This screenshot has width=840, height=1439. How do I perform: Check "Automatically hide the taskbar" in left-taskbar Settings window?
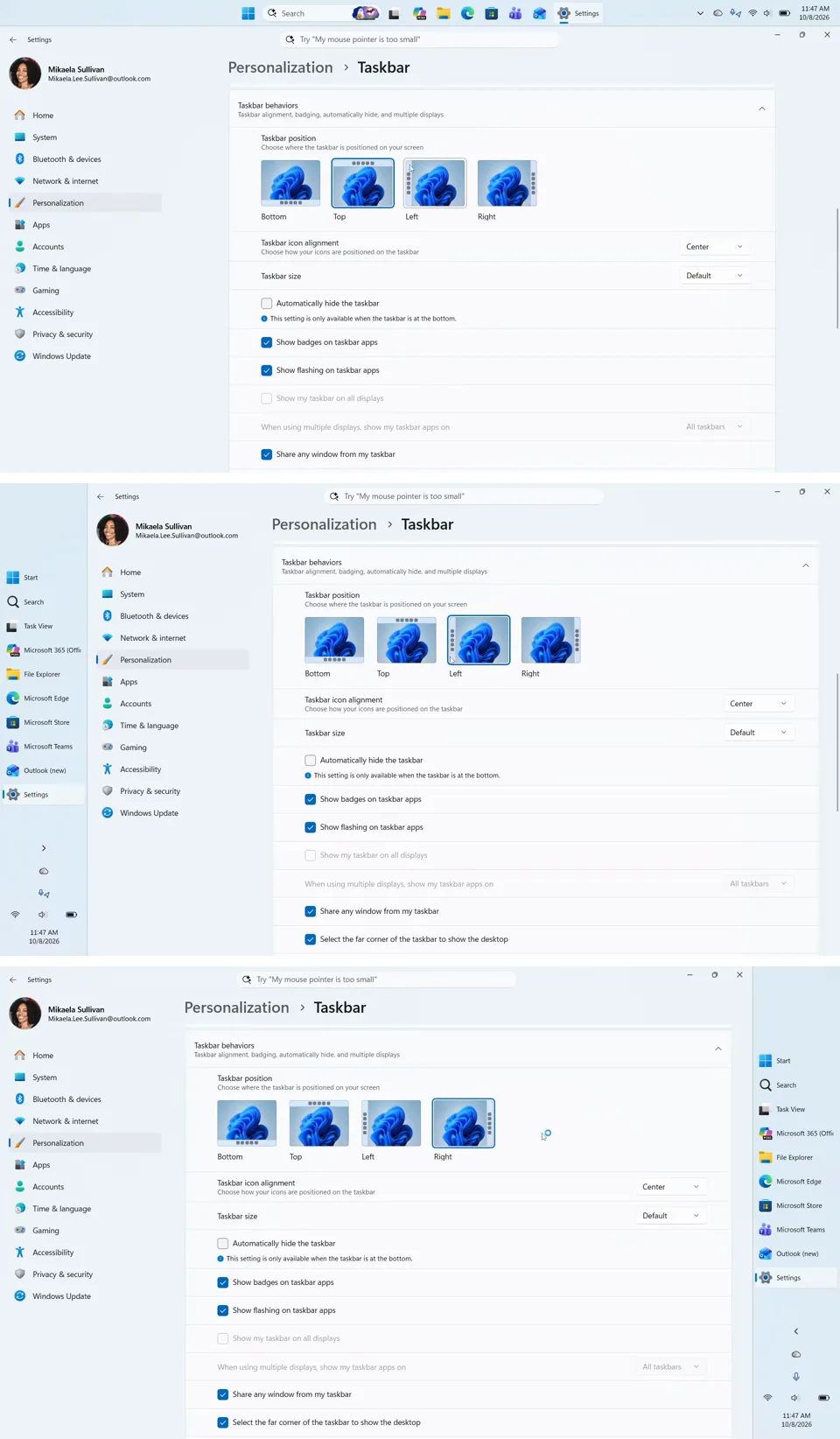pos(311,761)
